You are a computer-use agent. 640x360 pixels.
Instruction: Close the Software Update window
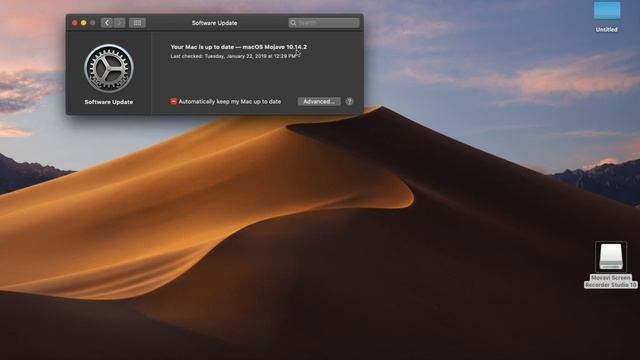pos(75,23)
